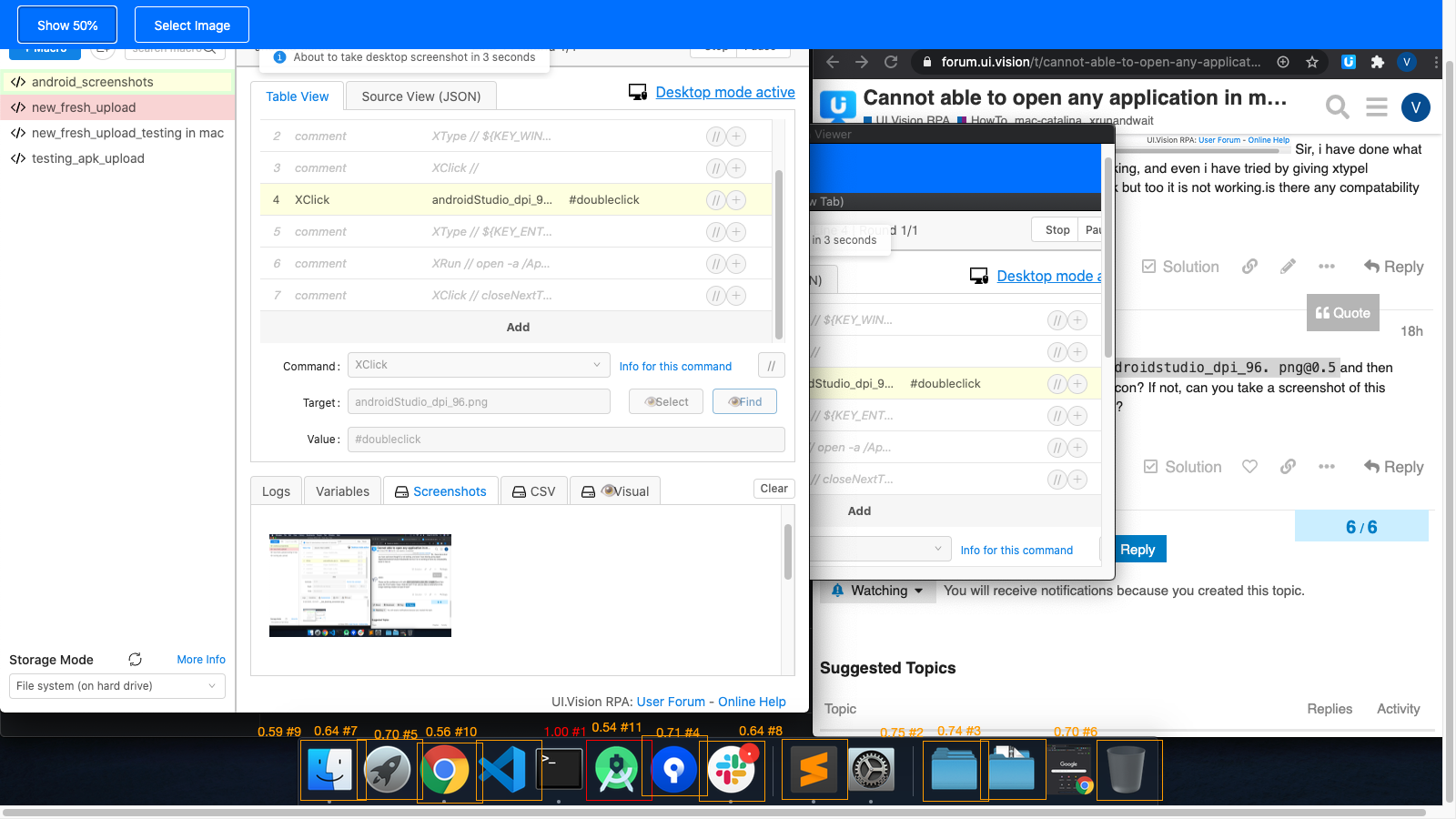Image resolution: width=1456 pixels, height=819 pixels.
Task: Bookmark page with the star icon
Action: pyautogui.click(x=1312, y=62)
